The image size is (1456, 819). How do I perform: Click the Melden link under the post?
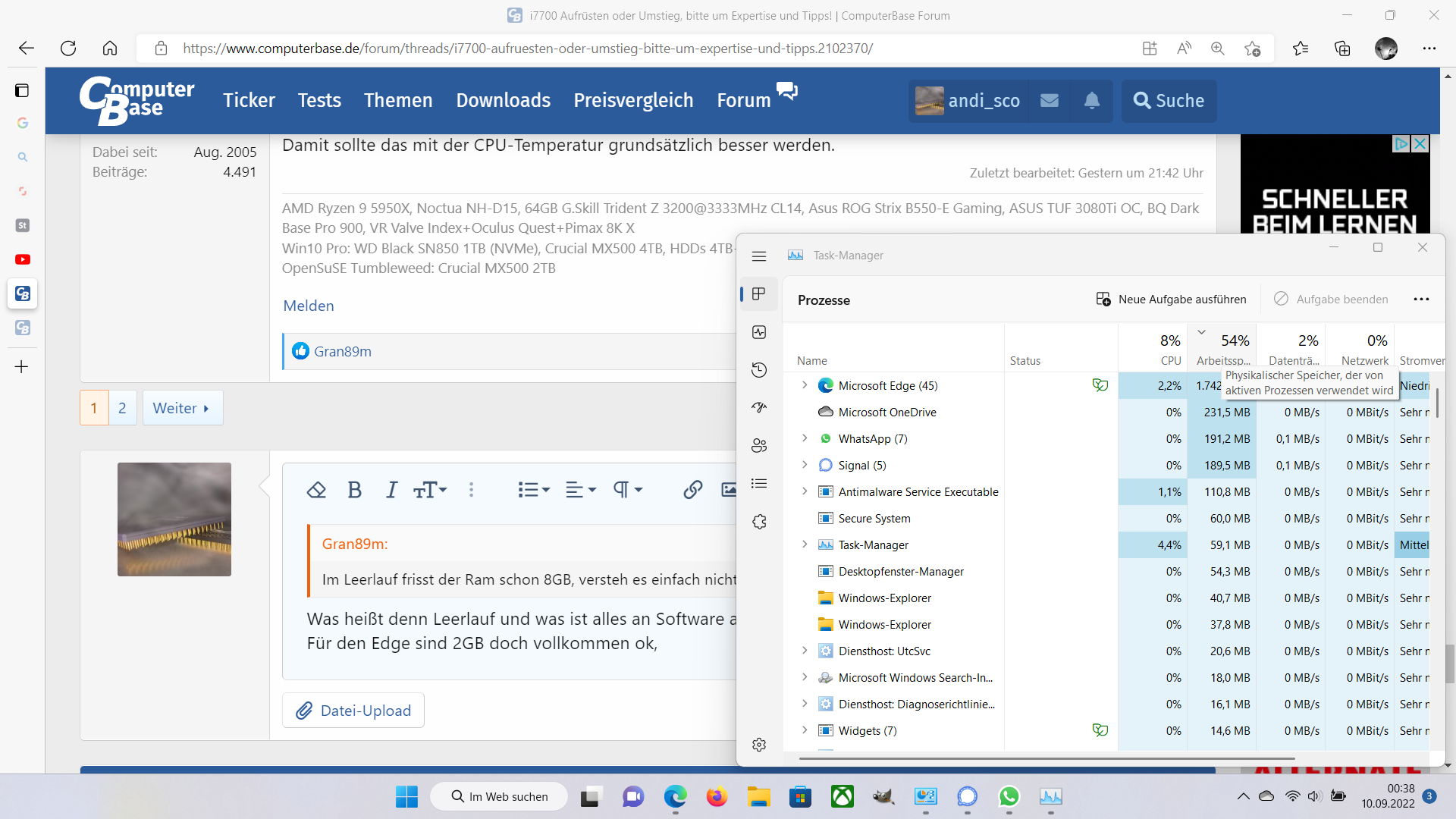[x=309, y=306]
